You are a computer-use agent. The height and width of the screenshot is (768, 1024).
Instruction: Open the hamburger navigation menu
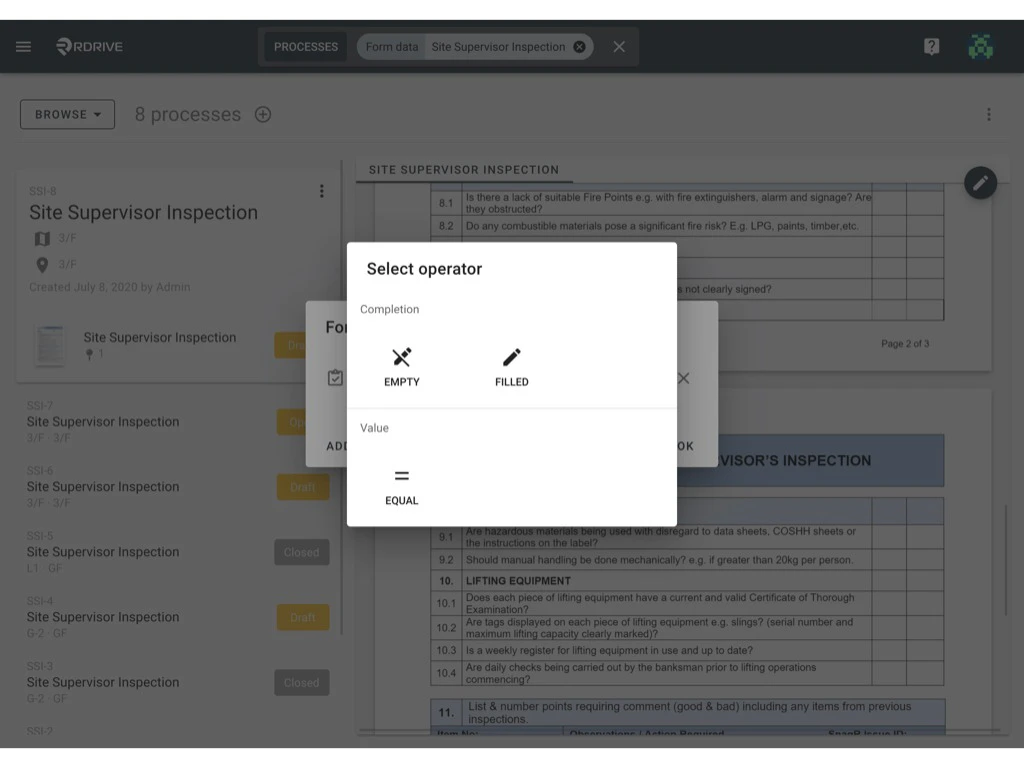pyautogui.click(x=23, y=46)
